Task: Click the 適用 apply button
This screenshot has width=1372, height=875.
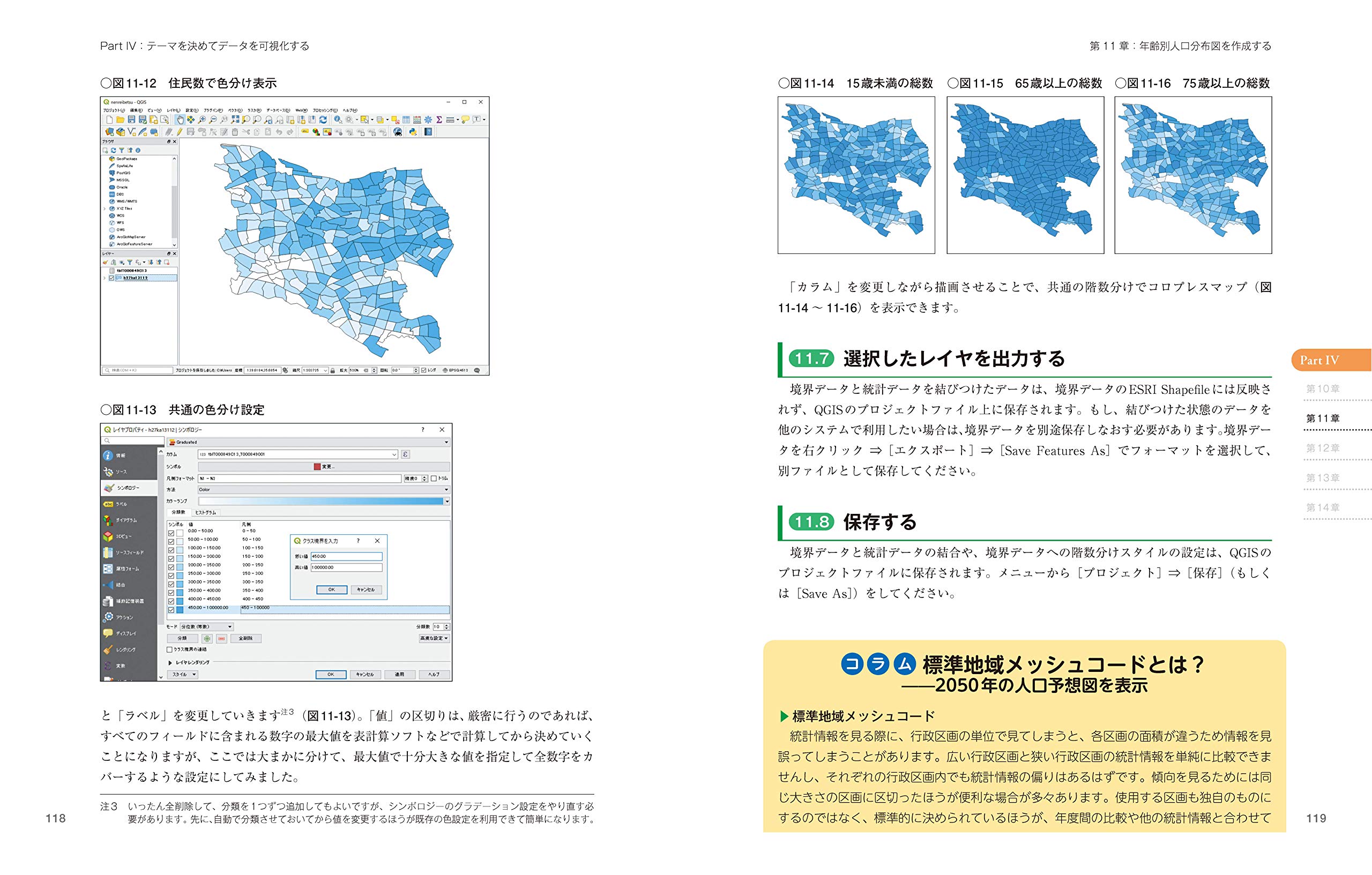Action: (399, 675)
